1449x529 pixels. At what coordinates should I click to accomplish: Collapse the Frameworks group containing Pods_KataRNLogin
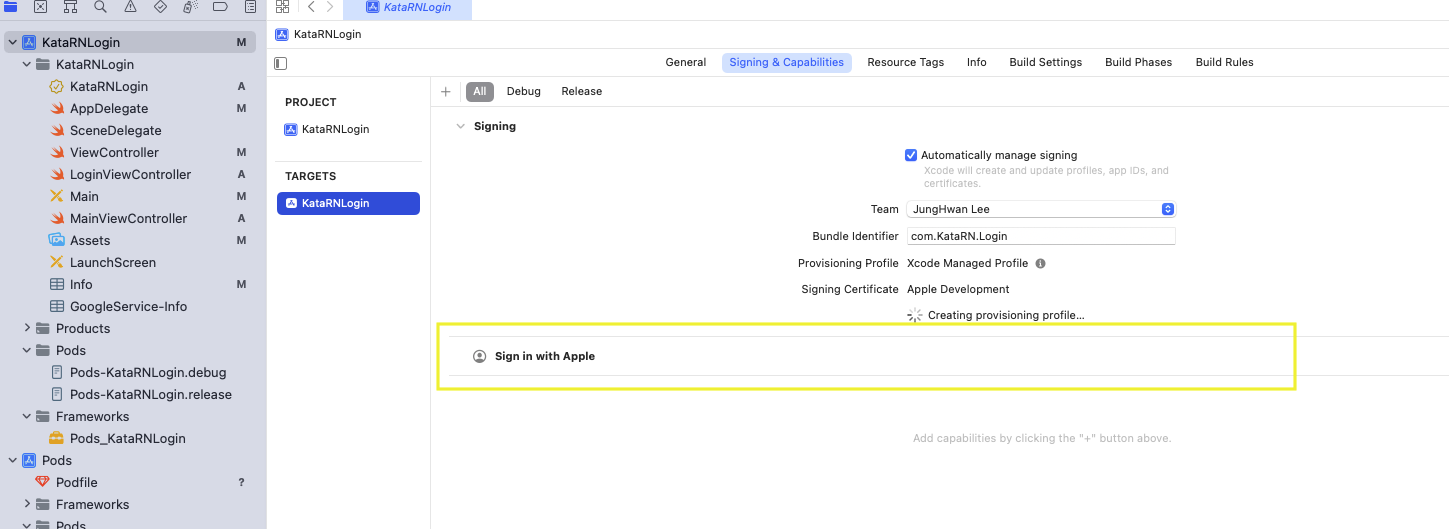[x=27, y=416]
